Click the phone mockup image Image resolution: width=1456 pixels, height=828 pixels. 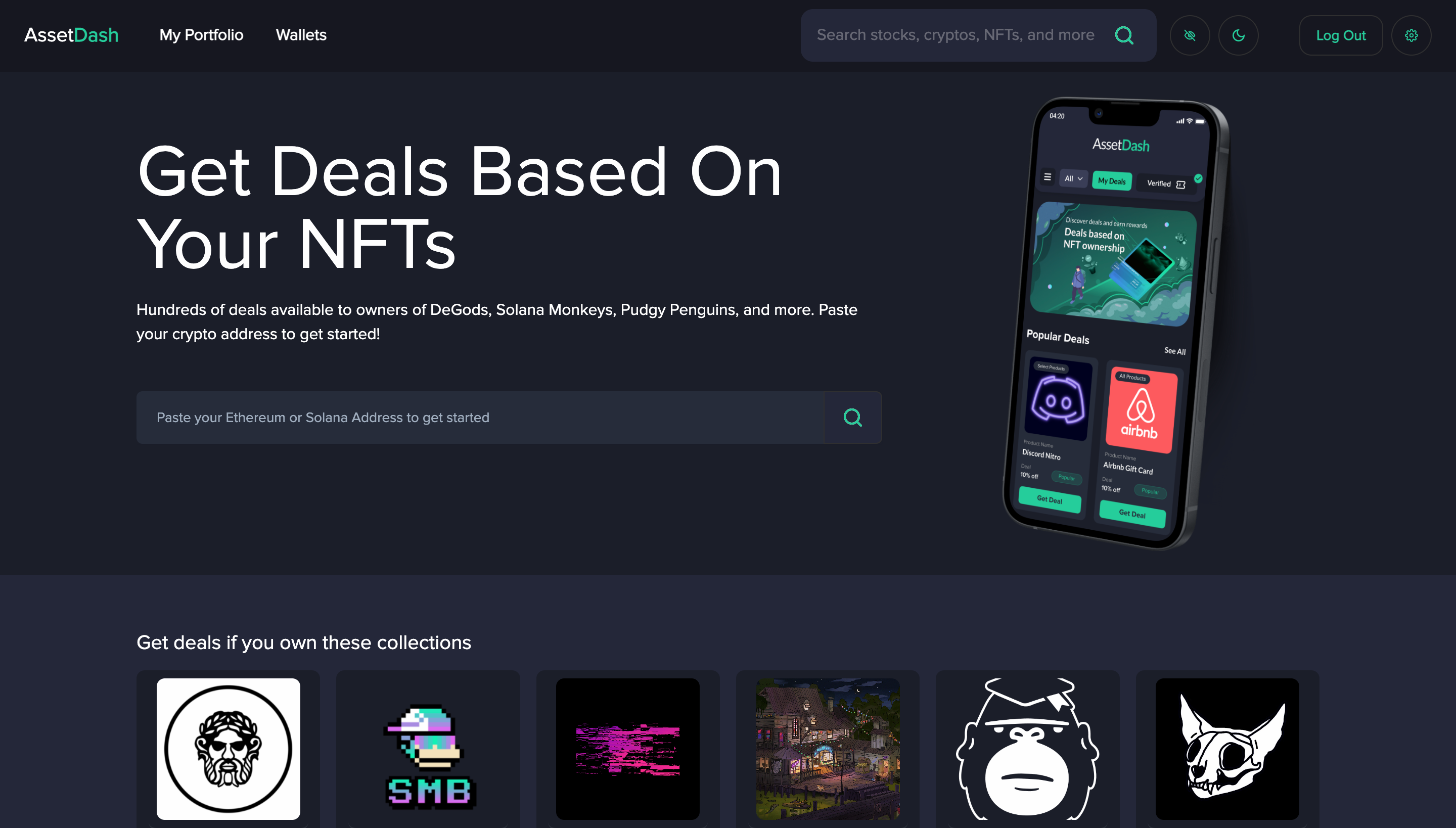tap(1115, 323)
